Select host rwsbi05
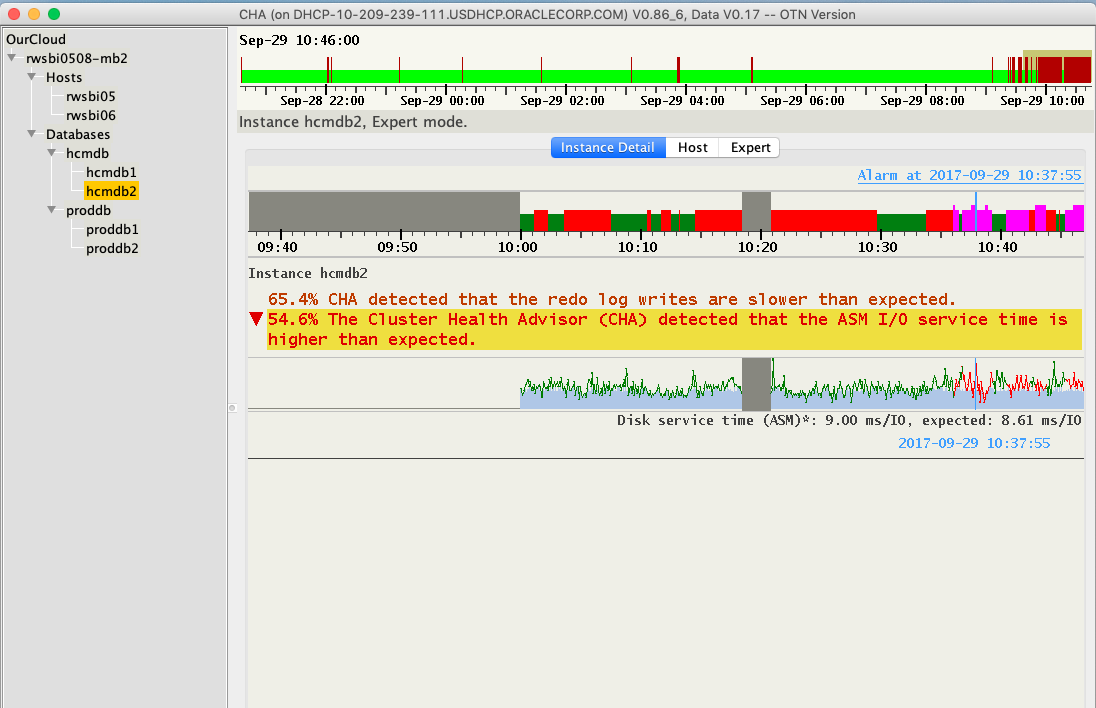Screen dimensions: 1096x708 [x=91, y=96]
